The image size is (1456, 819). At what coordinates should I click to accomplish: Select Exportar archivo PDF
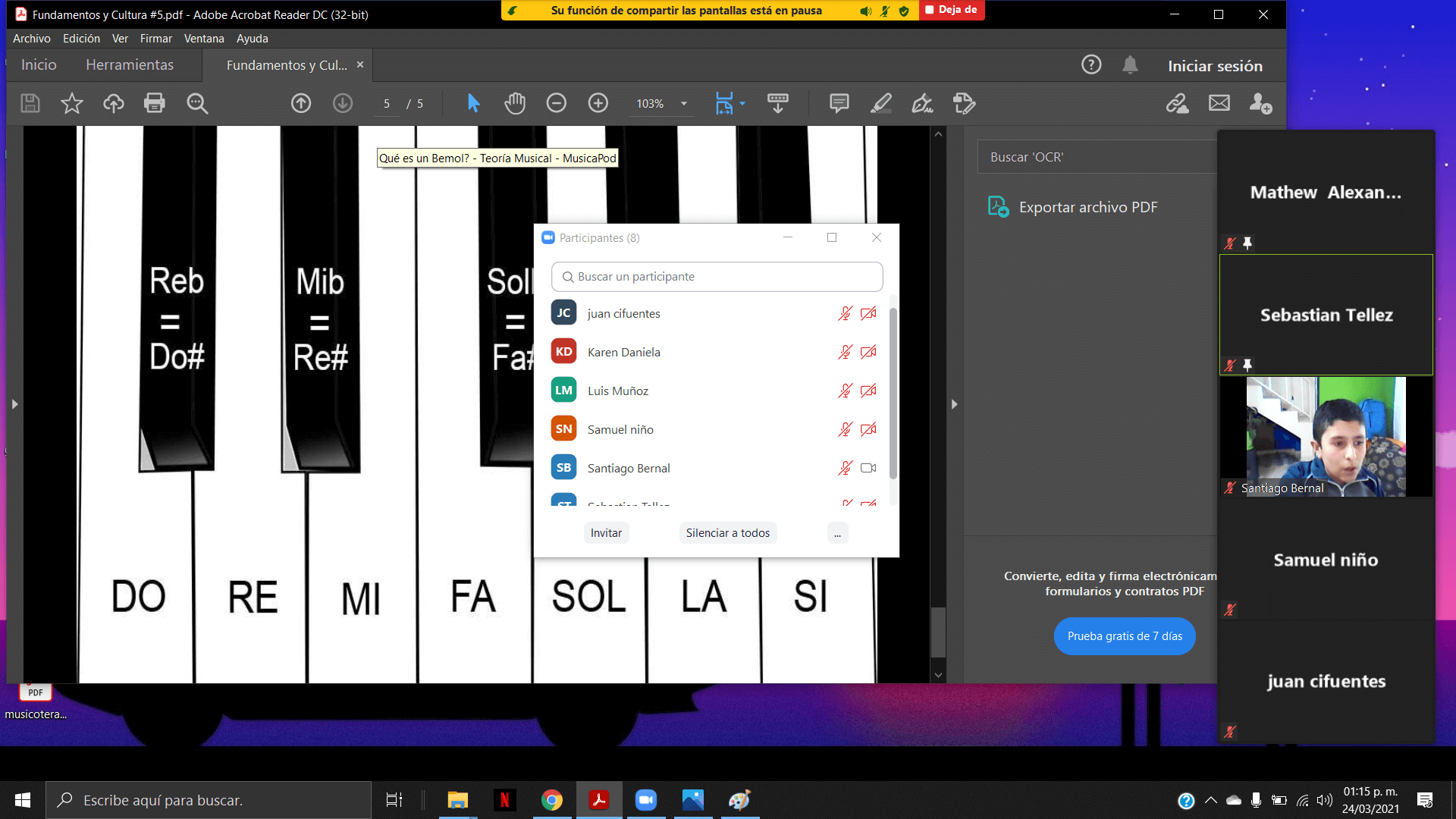click(x=1072, y=207)
